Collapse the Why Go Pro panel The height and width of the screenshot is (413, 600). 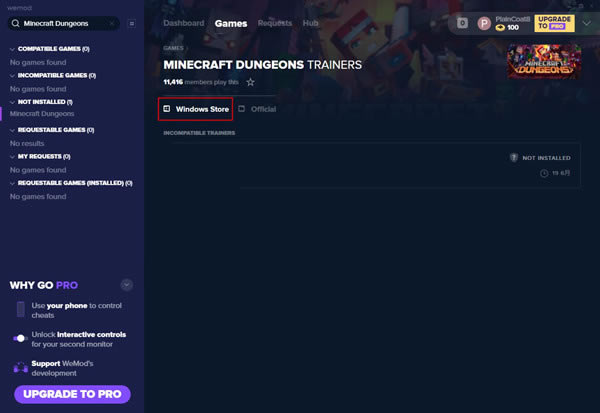[126, 285]
